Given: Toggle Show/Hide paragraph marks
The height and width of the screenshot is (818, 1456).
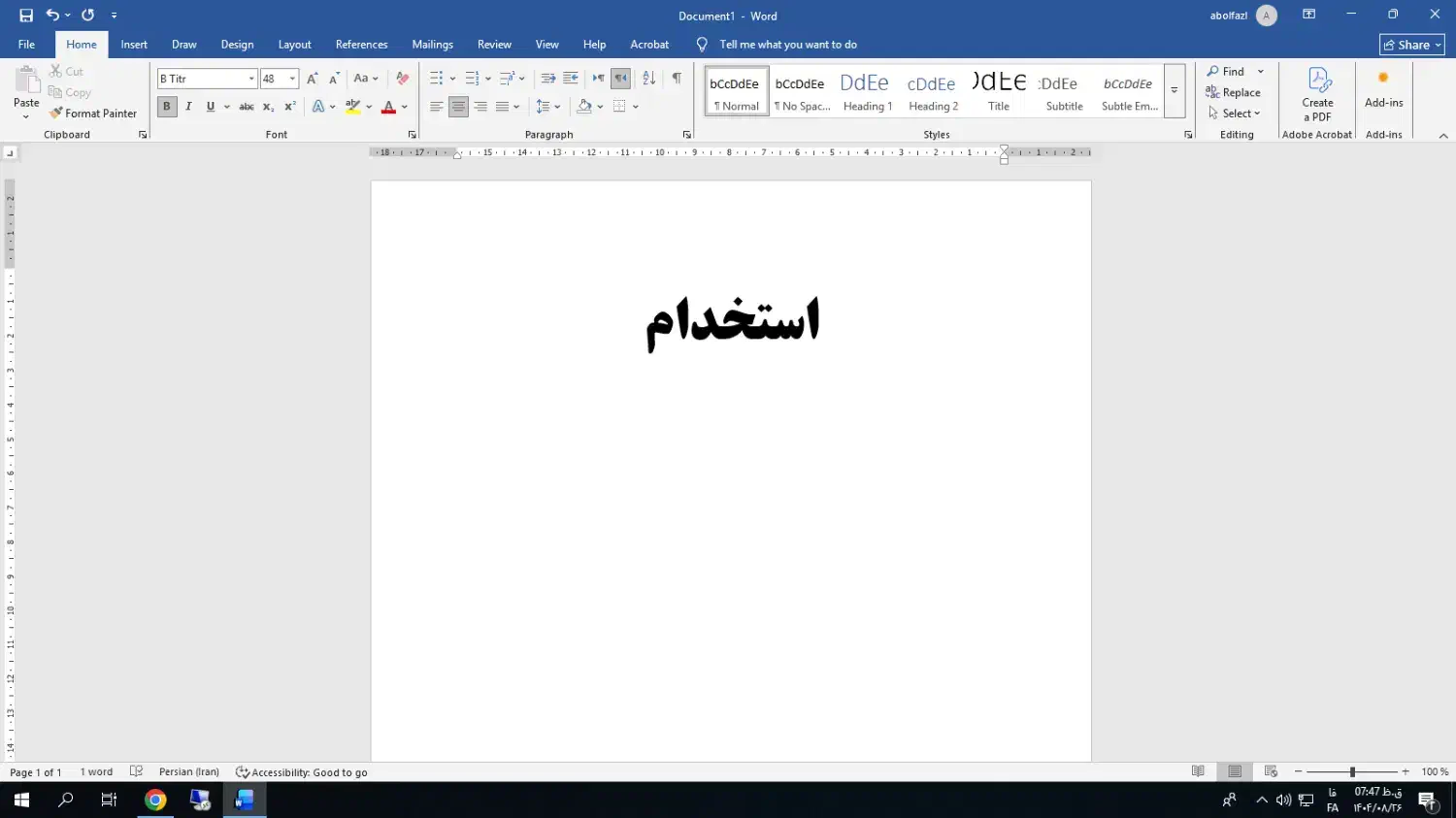Looking at the screenshot, I should [x=677, y=79].
